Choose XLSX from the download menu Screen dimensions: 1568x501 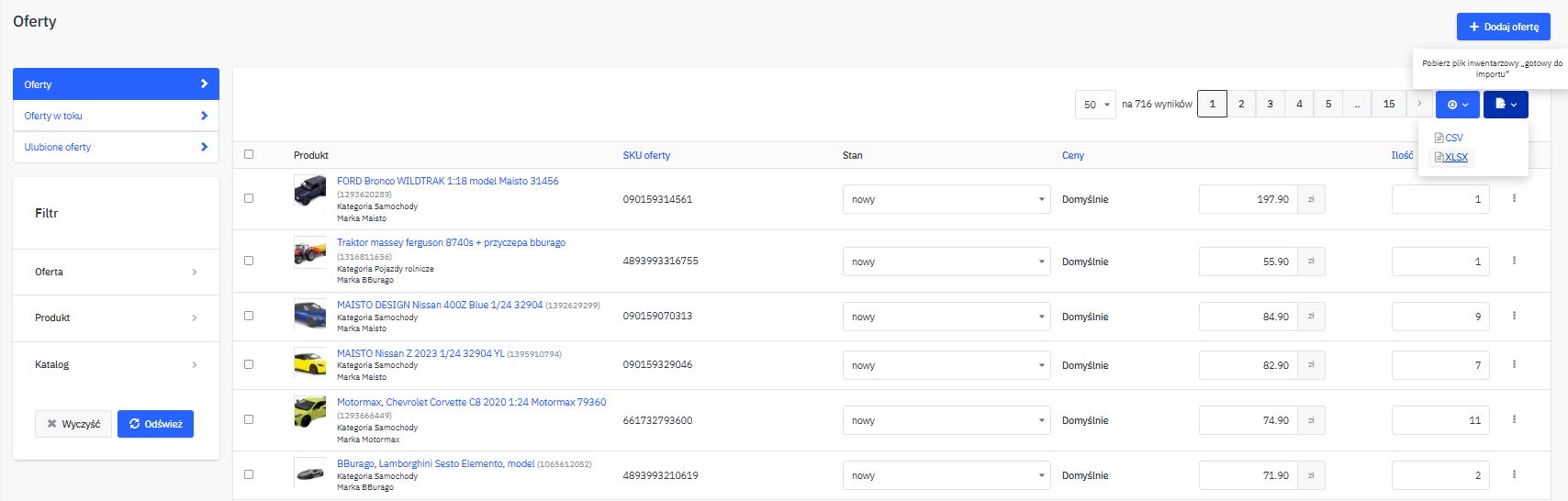coord(1455,157)
